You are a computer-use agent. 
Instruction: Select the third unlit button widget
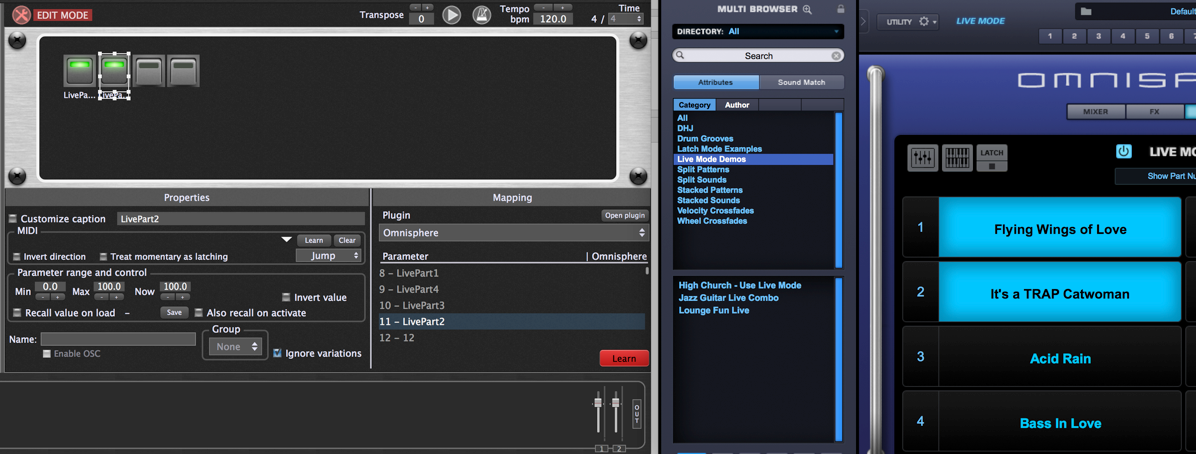(x=149, y=71)
